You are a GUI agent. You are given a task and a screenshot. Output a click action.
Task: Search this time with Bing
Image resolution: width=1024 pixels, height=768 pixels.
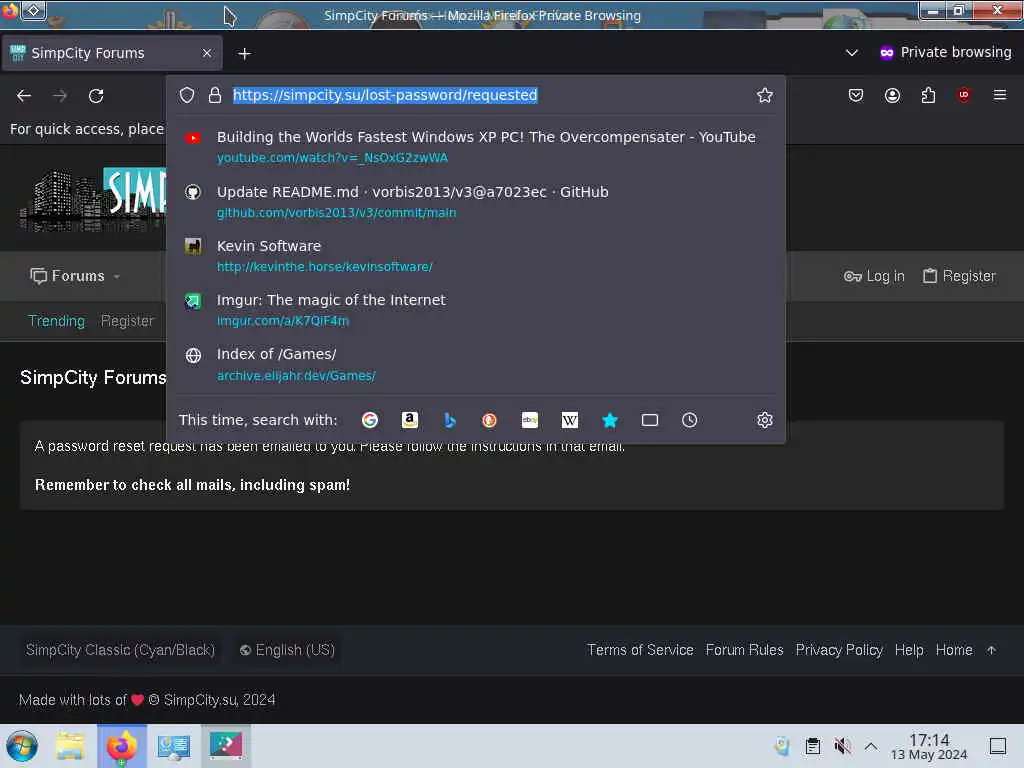point(449,420)
